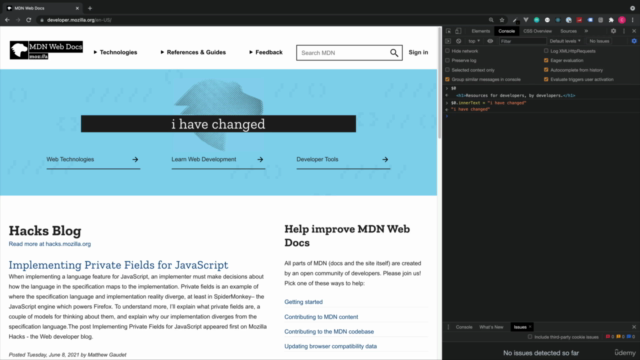Click the MDN search magnifier icon
This screenshot has height=360, width=640.
coord(394,53)
